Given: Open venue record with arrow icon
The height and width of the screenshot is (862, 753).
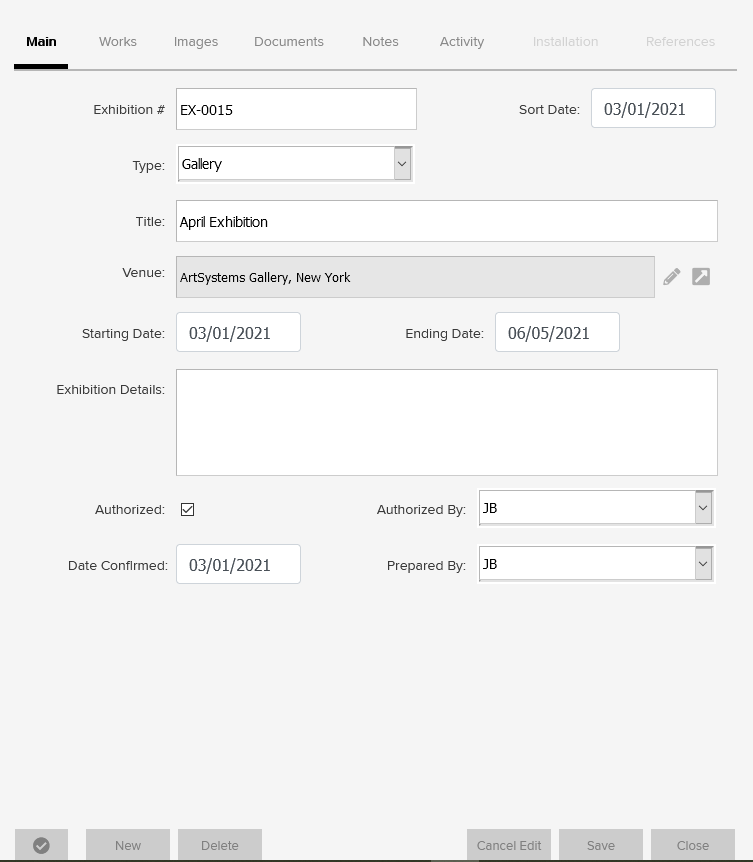Looking at the screenshot, I should tap(701, 277).
